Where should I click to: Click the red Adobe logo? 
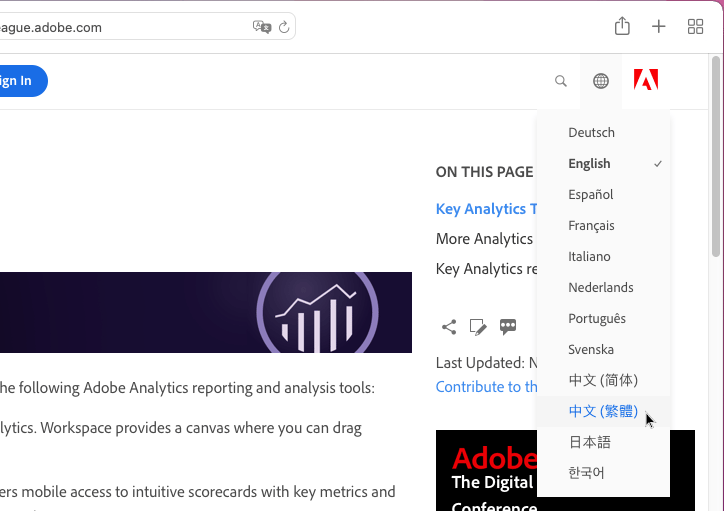tap(646, 79)
